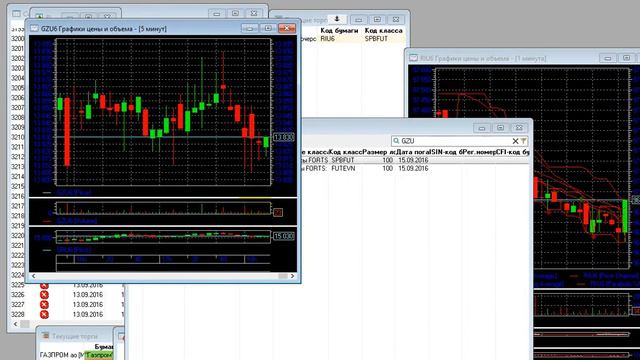Image resolution: width=640 pixels, height=360 pixels.
Task: Click the GZU6 Volume legend label
Action: [x=77, y=221]
